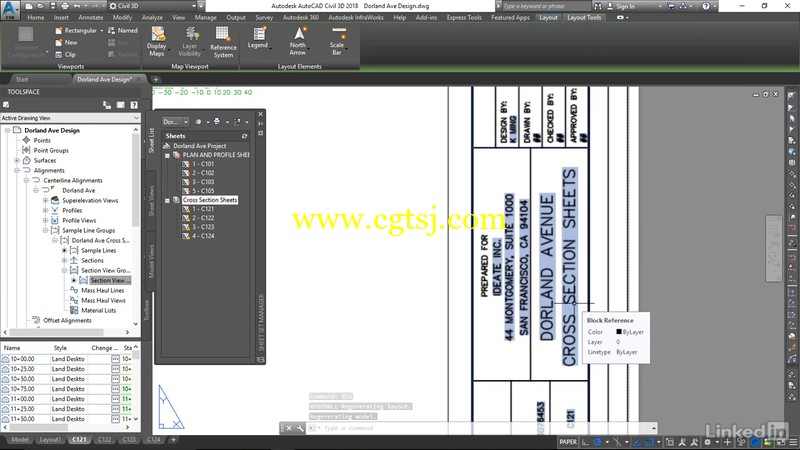Click the 1 - C121 sheet icon

[x=186, y=209]
